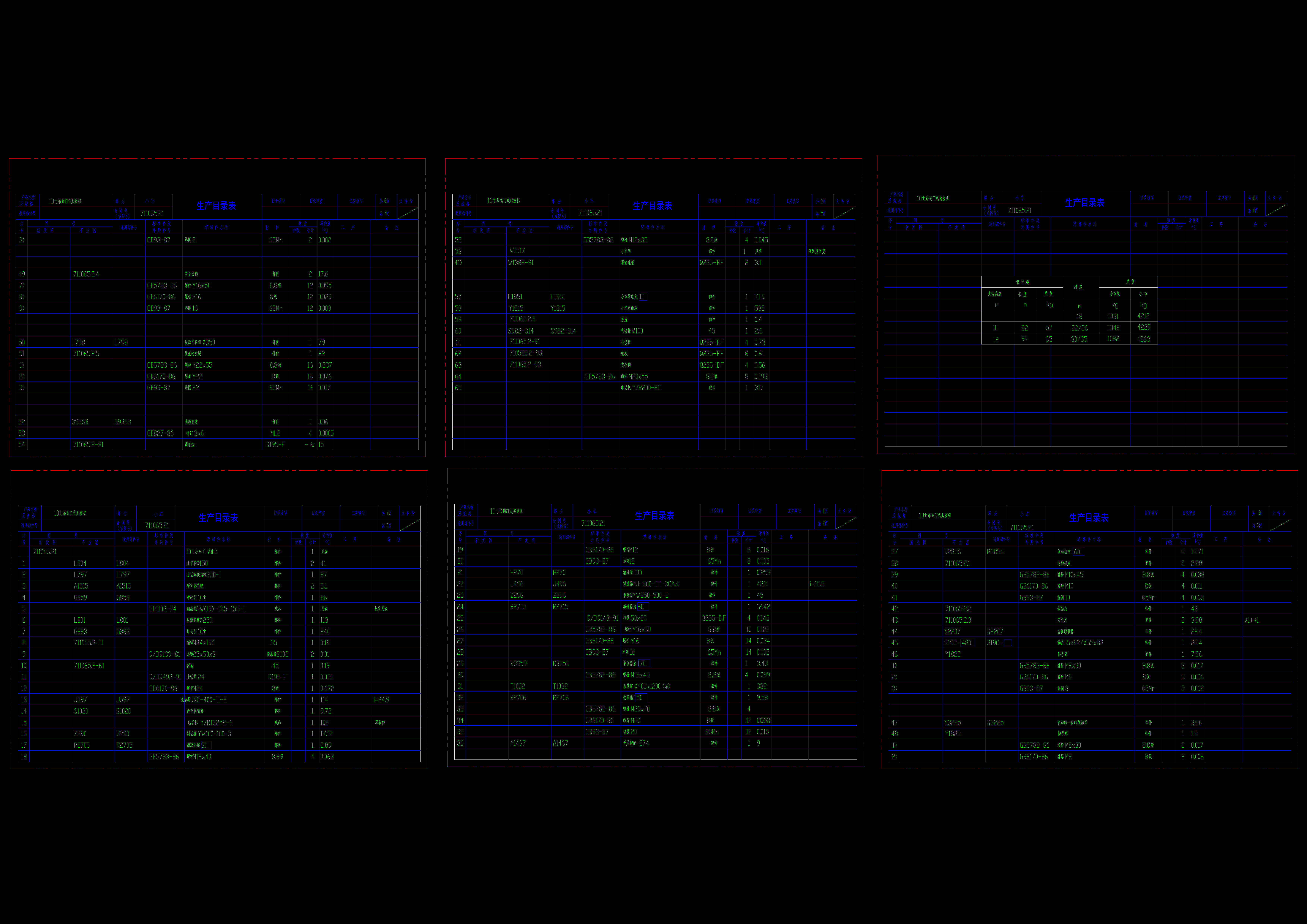Pick the reducer text JSC-400-II-2
This screenshot has width=1307, height=924.
tap(208, 700)
